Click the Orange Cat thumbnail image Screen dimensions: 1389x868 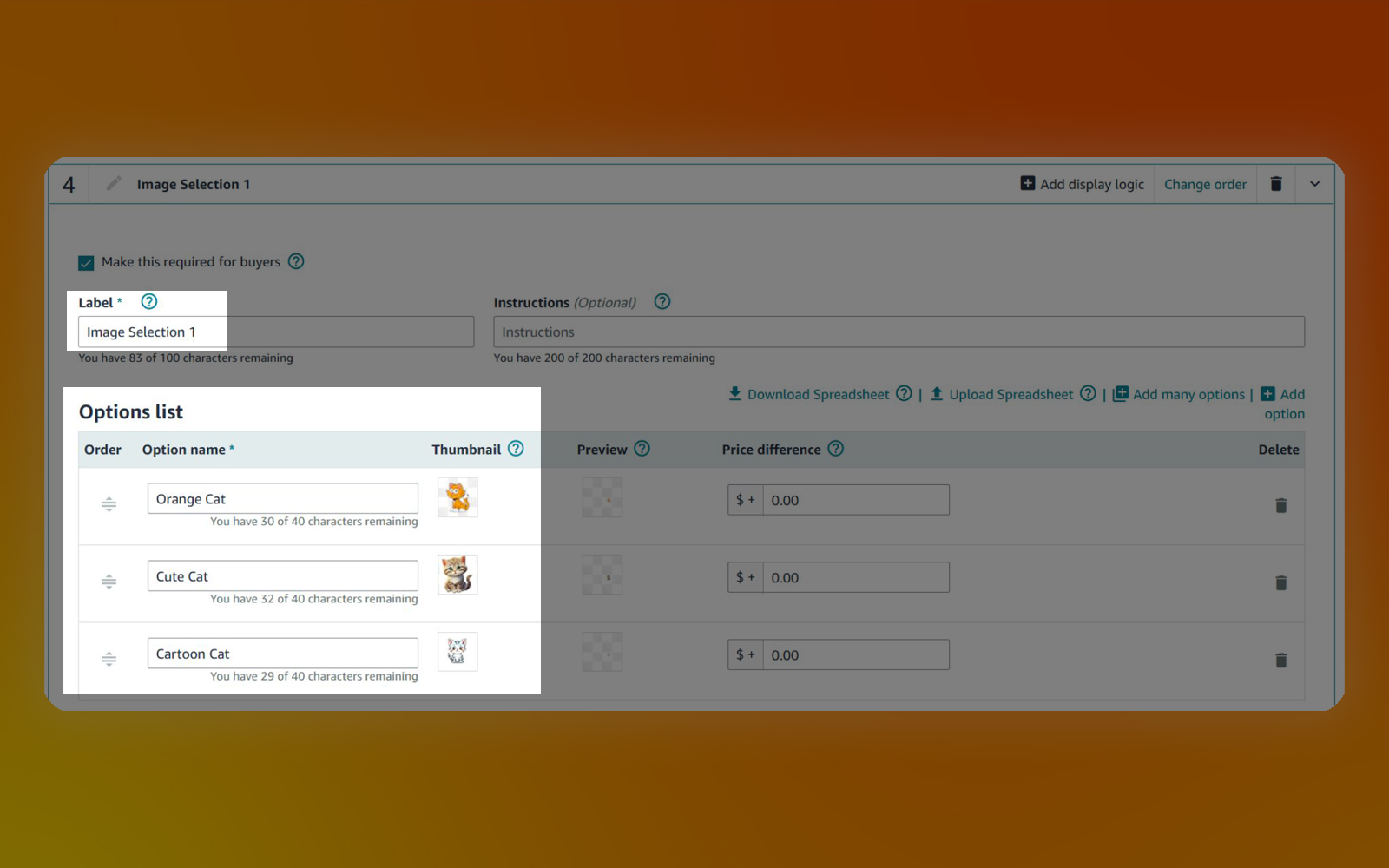pyautogui.click(x=458, y=498)
